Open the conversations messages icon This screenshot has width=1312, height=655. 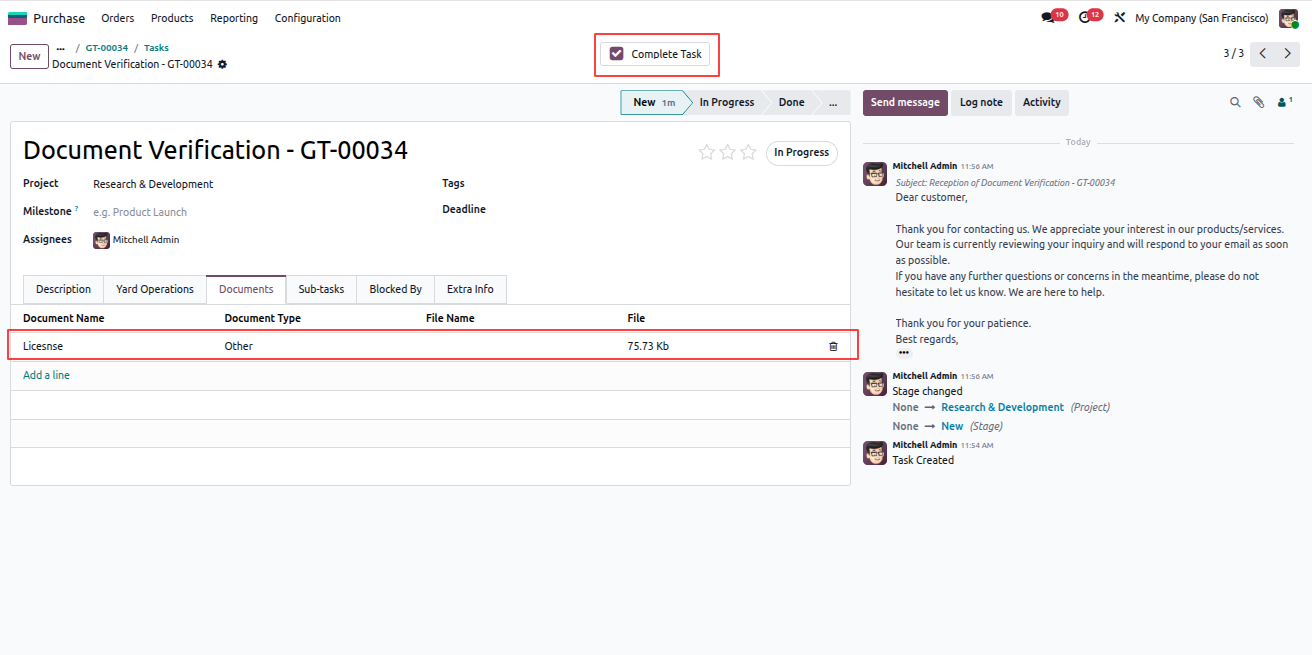pyautogui.click(x=1048, y=18)
